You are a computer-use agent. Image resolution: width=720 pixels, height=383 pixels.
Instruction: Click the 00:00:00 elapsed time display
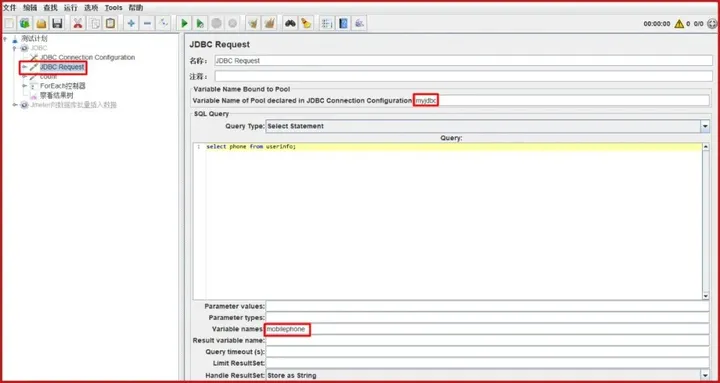657,24
